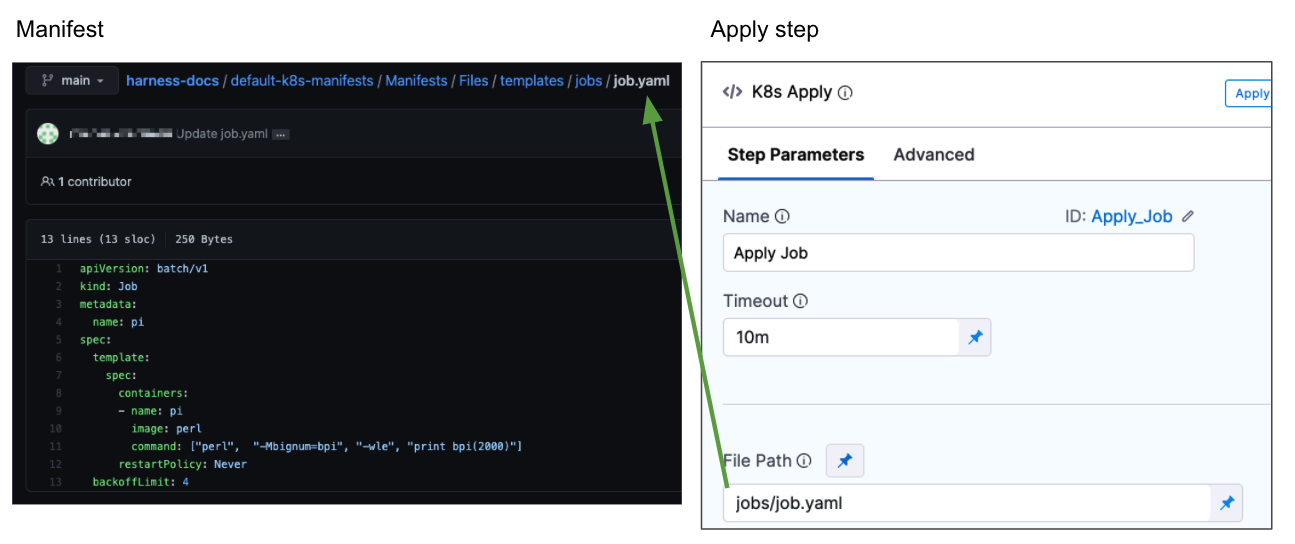Click the pin icon beside the Timeout field
Screen dimensions: 1295x544
(x=975, y=338)
